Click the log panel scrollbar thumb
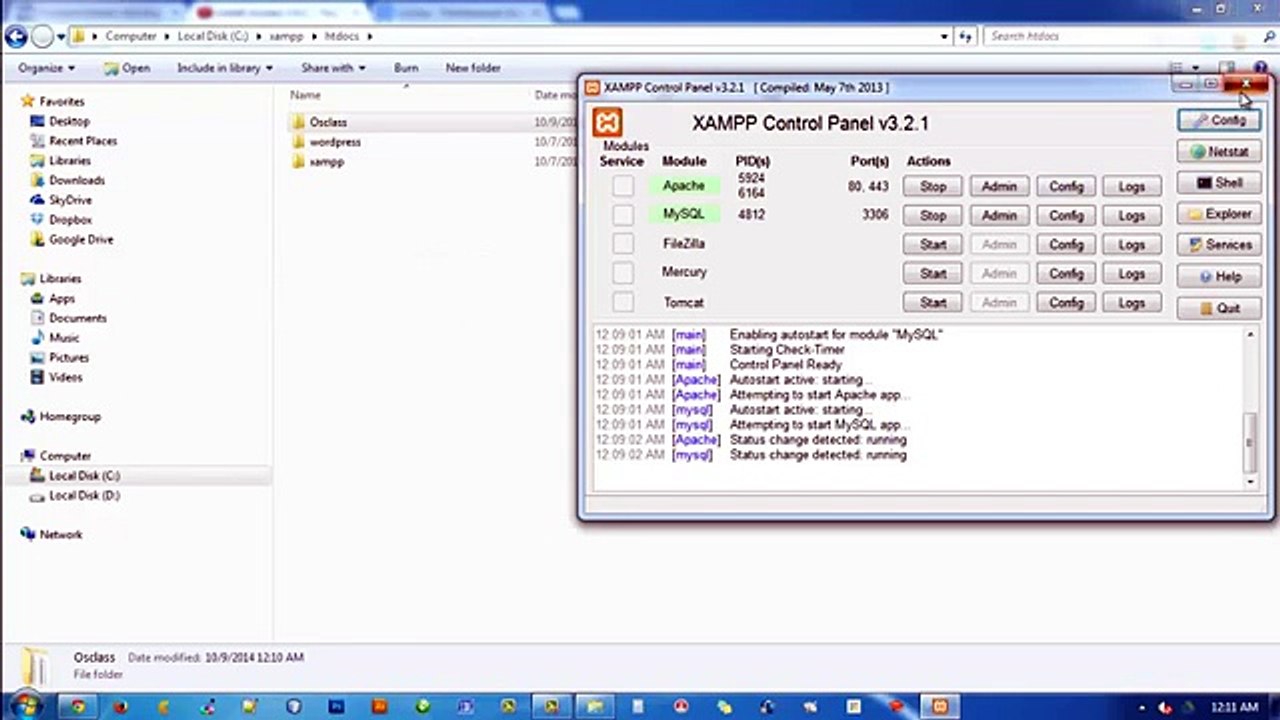This screenshot has width=1280, height=720. [x=1250, y=441]
